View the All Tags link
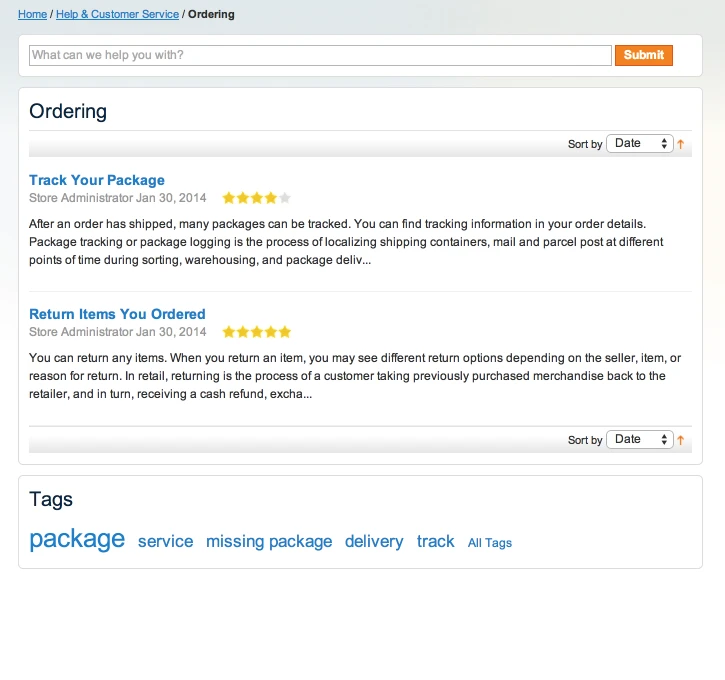Image resolution: width=725 pixels, height=680 pixels. (490, 543)
